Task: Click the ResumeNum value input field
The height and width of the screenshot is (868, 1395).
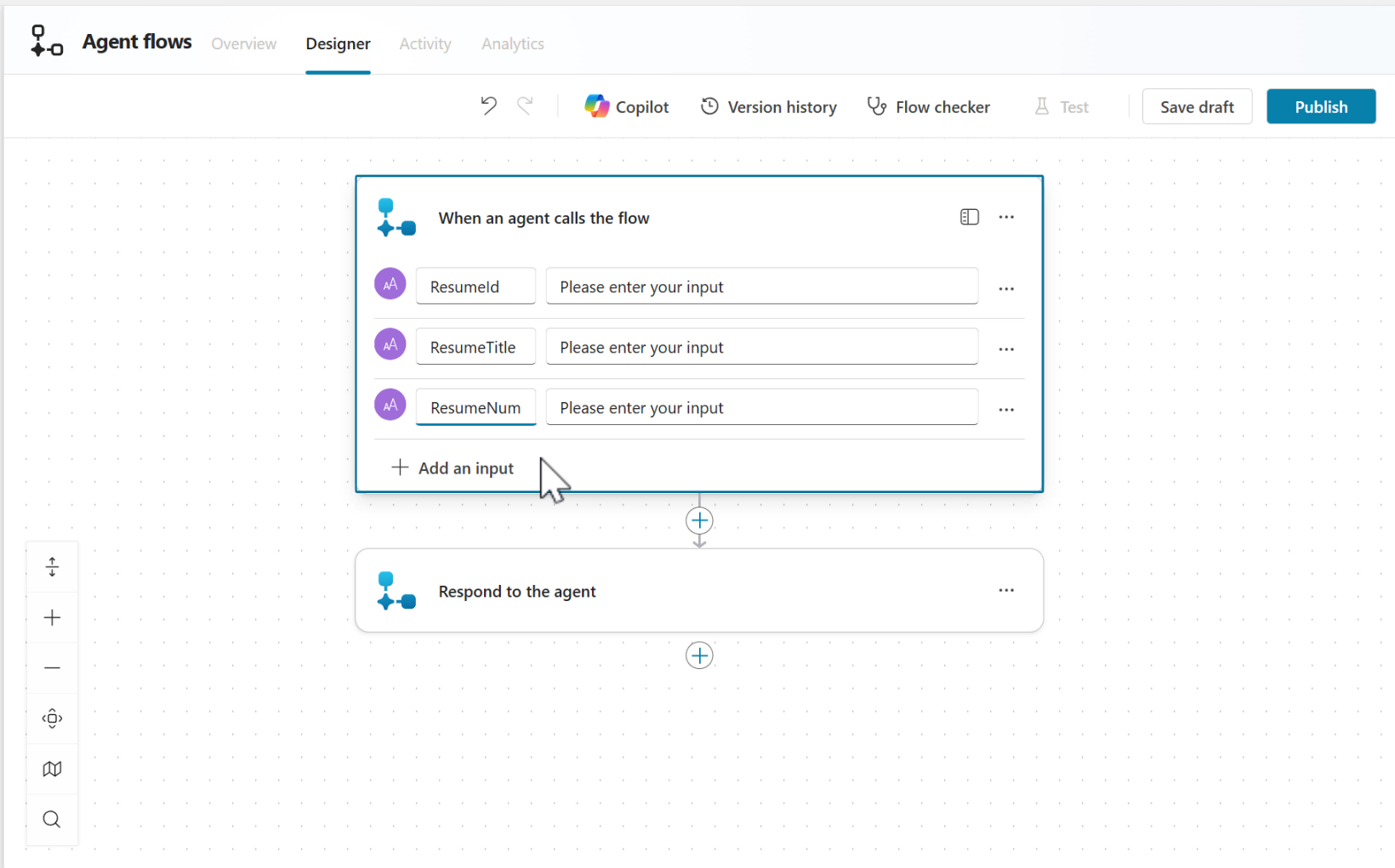Action: [x=761, y=408]
